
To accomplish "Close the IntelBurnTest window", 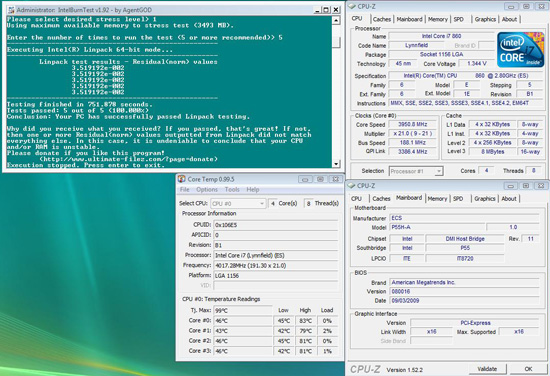I will 336,10.
